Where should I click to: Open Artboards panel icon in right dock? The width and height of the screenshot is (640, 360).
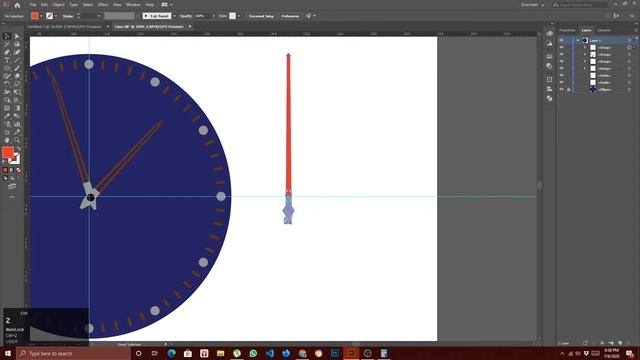549,79
